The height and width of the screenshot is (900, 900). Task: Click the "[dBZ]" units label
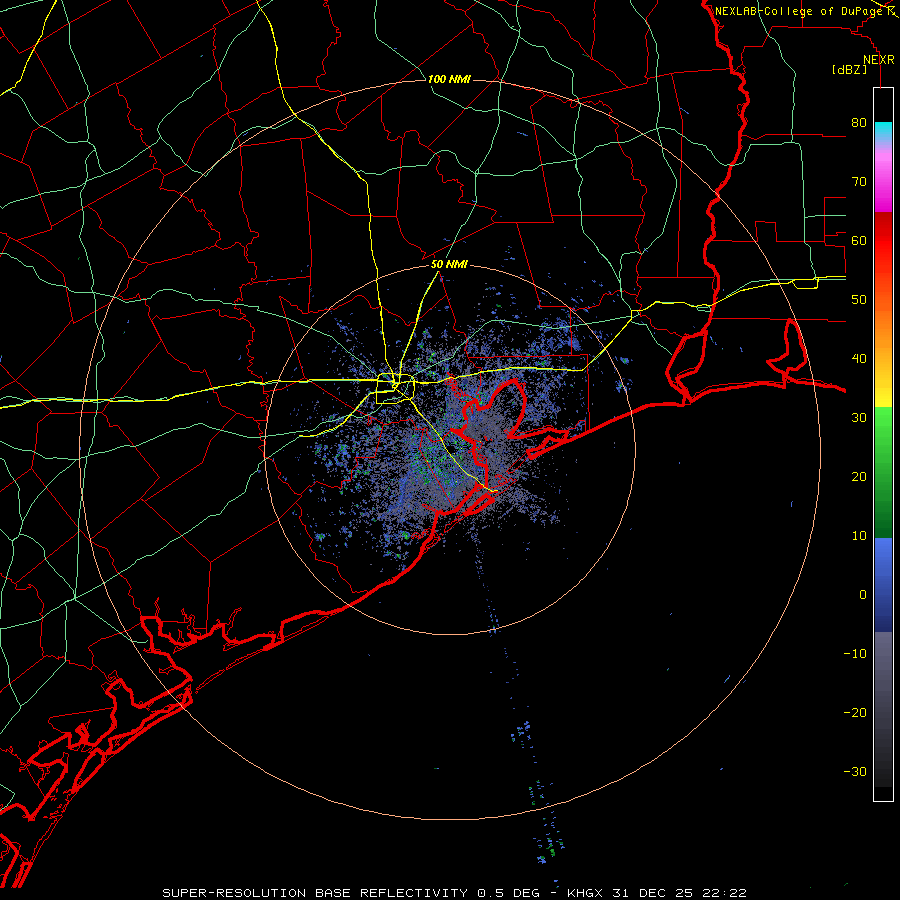coord(849,69)
